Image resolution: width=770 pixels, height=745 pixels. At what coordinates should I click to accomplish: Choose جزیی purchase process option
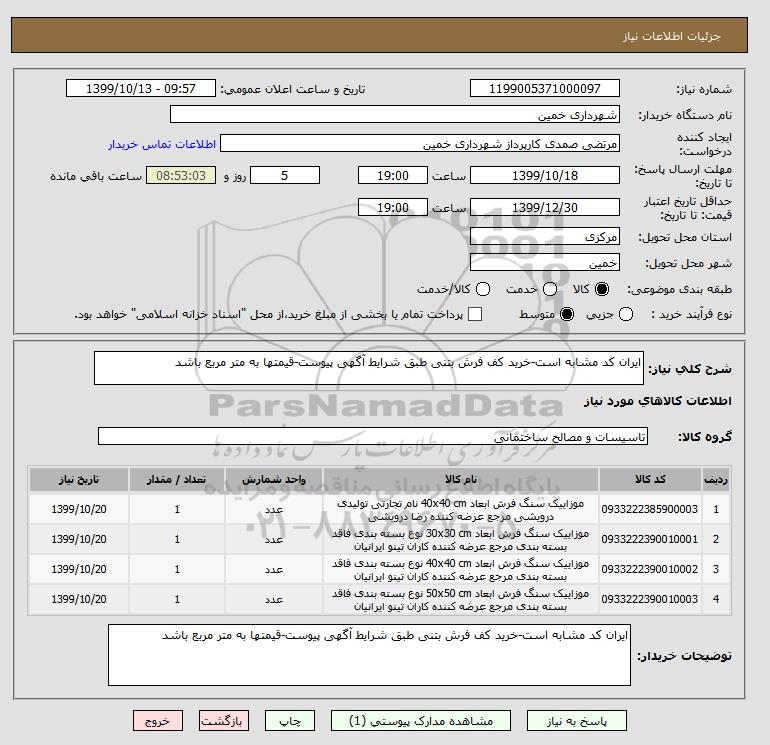tap(626, 314)
